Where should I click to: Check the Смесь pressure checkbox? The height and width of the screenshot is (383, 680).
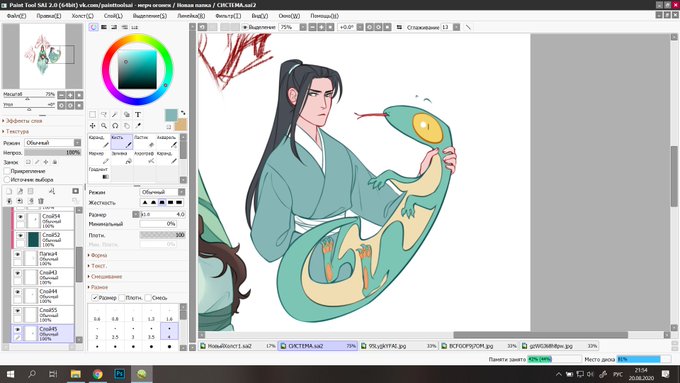[x=148, y=298]
